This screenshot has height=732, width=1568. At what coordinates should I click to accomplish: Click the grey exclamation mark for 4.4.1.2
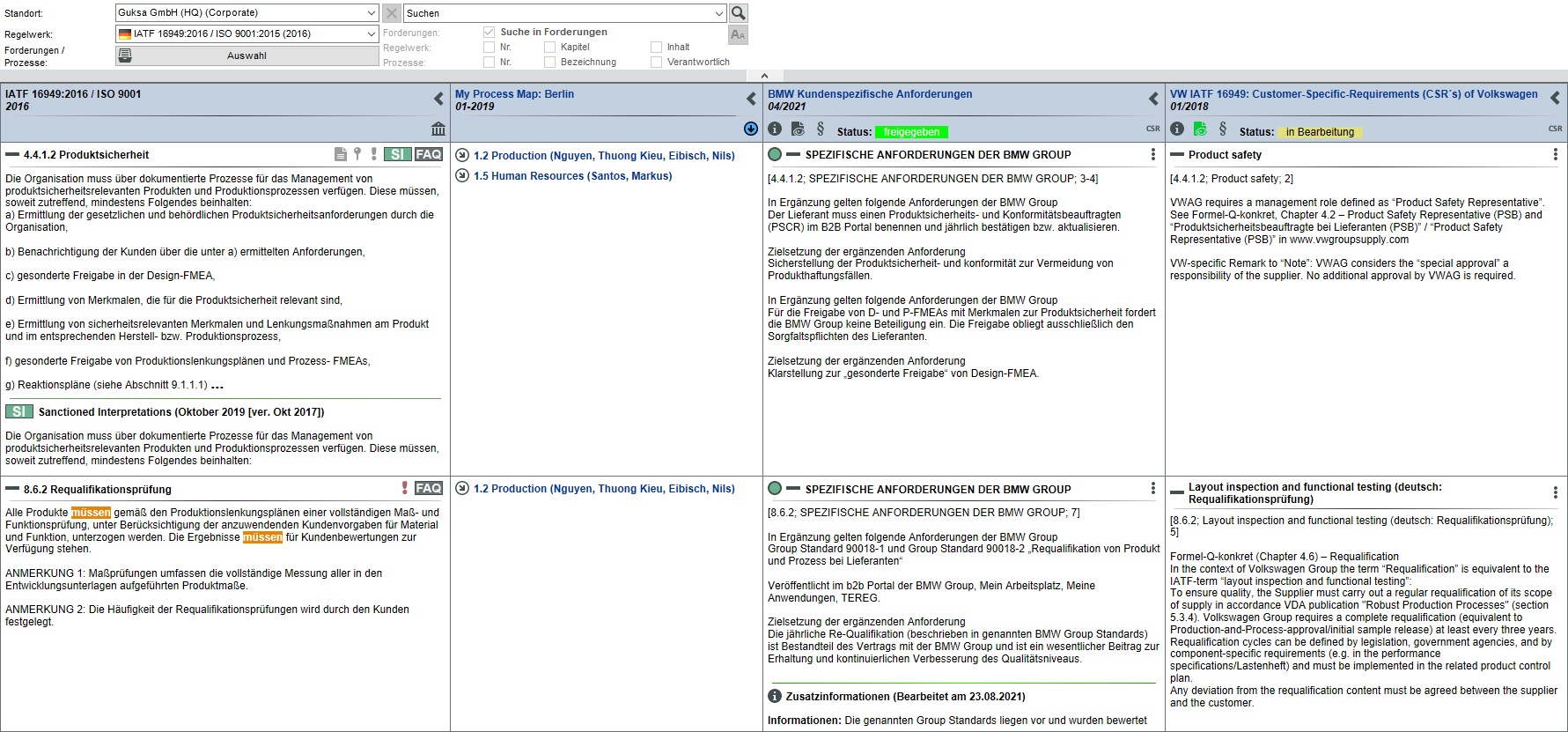374,154
